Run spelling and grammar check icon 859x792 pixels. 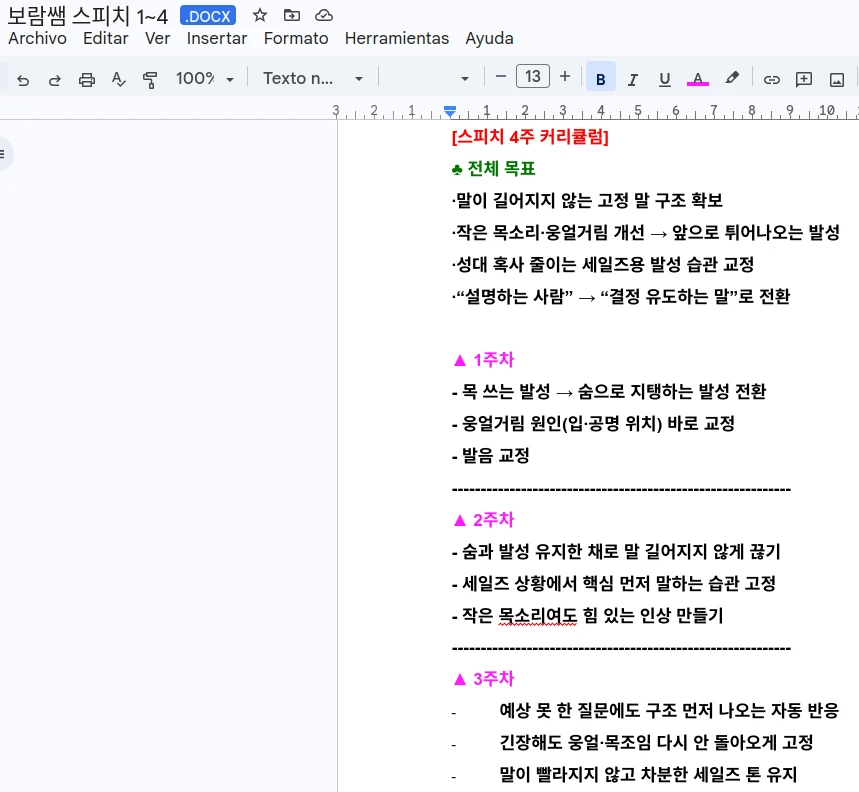click(118, 79)
